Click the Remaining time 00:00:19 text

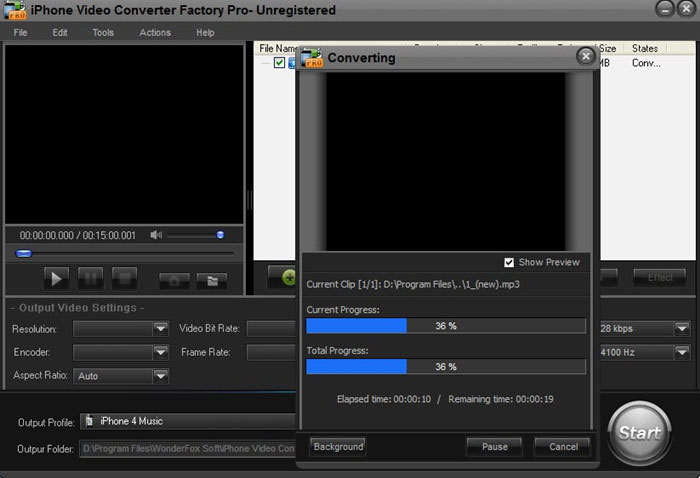pos(501,399)
